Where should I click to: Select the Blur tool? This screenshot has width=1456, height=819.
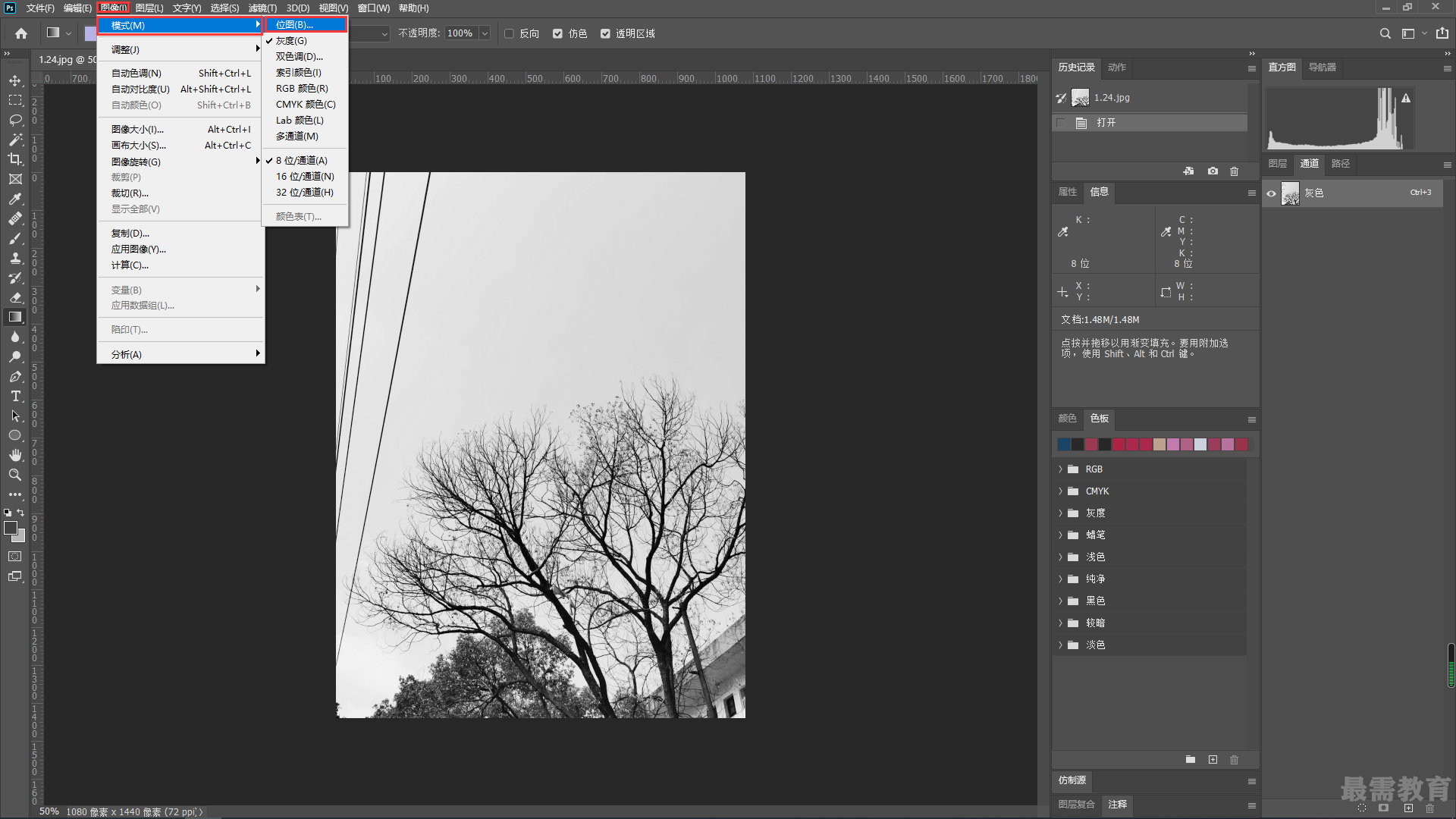click(x=15, y=337)
